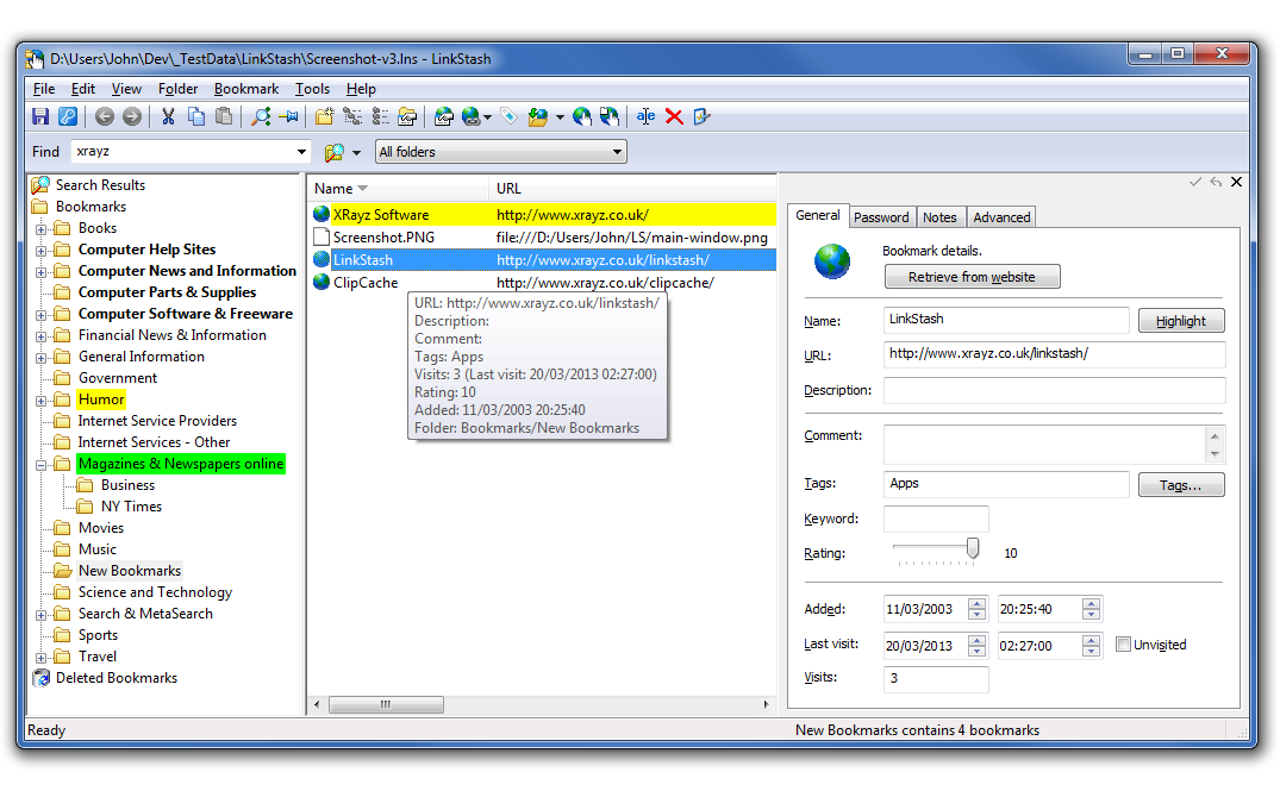This screenshot has height=800, width=1280.
Task: Click the Retrieve from website button
Action: 972,277
